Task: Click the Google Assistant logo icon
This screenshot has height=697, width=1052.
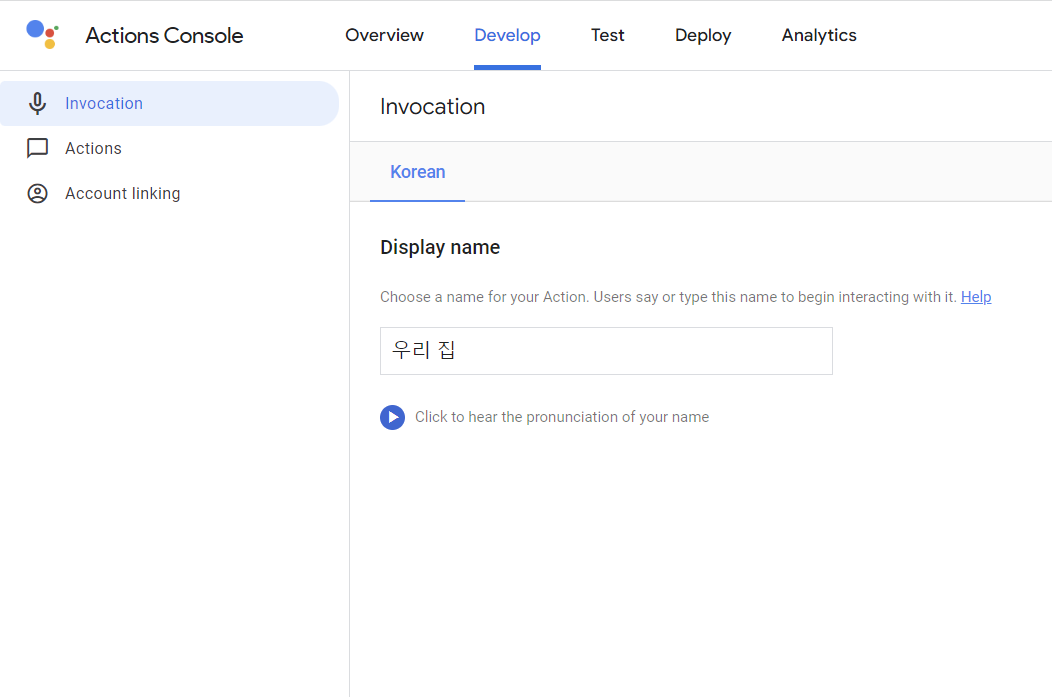Action: pos(42,34)
